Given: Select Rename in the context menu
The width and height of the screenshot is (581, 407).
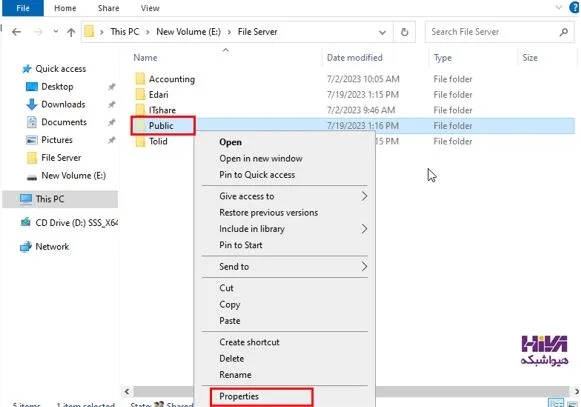Looking at the screenshot, I should [x=235, y=375].
